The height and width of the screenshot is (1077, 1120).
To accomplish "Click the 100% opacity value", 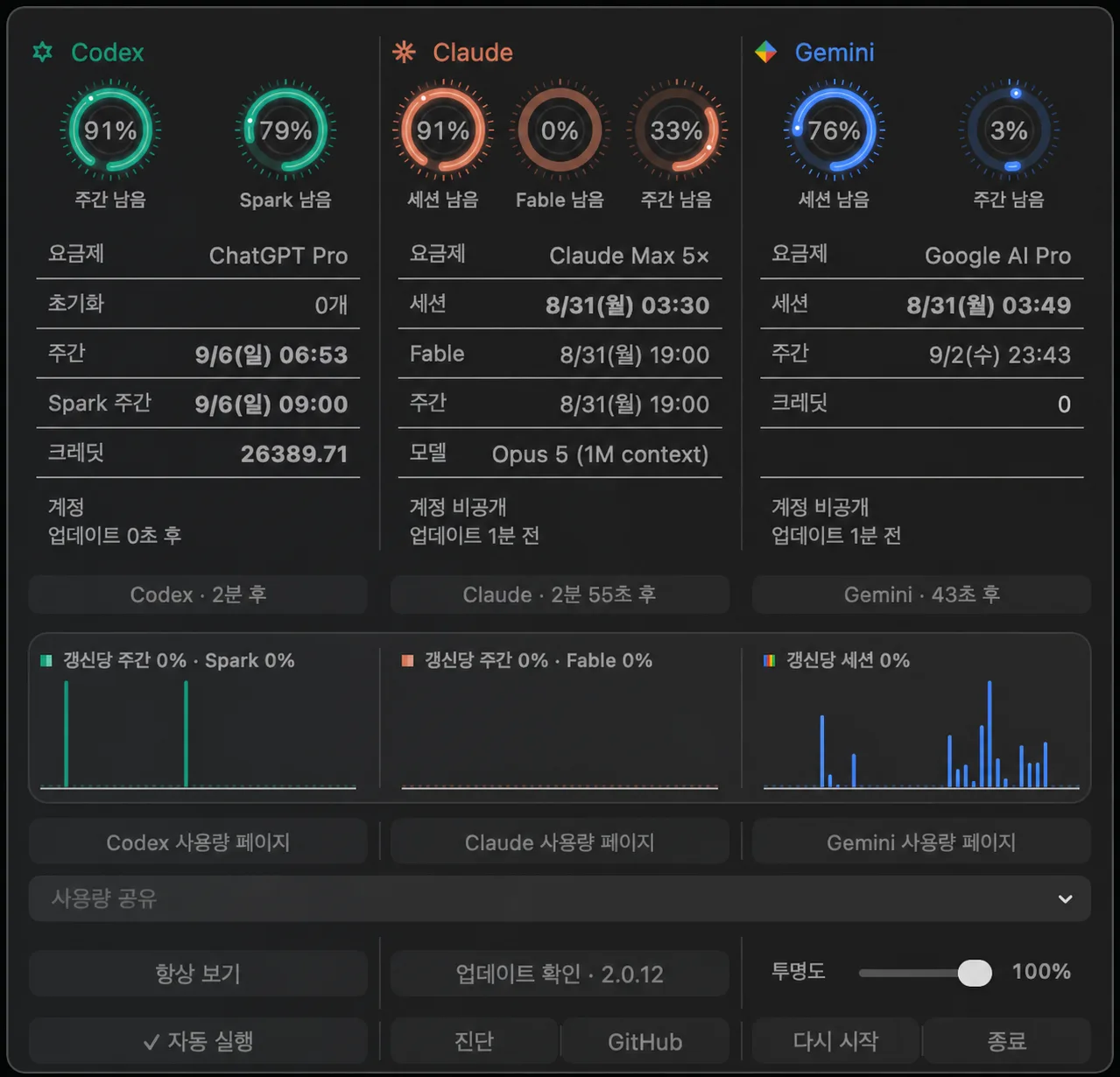I will (x=1041, y=972).
